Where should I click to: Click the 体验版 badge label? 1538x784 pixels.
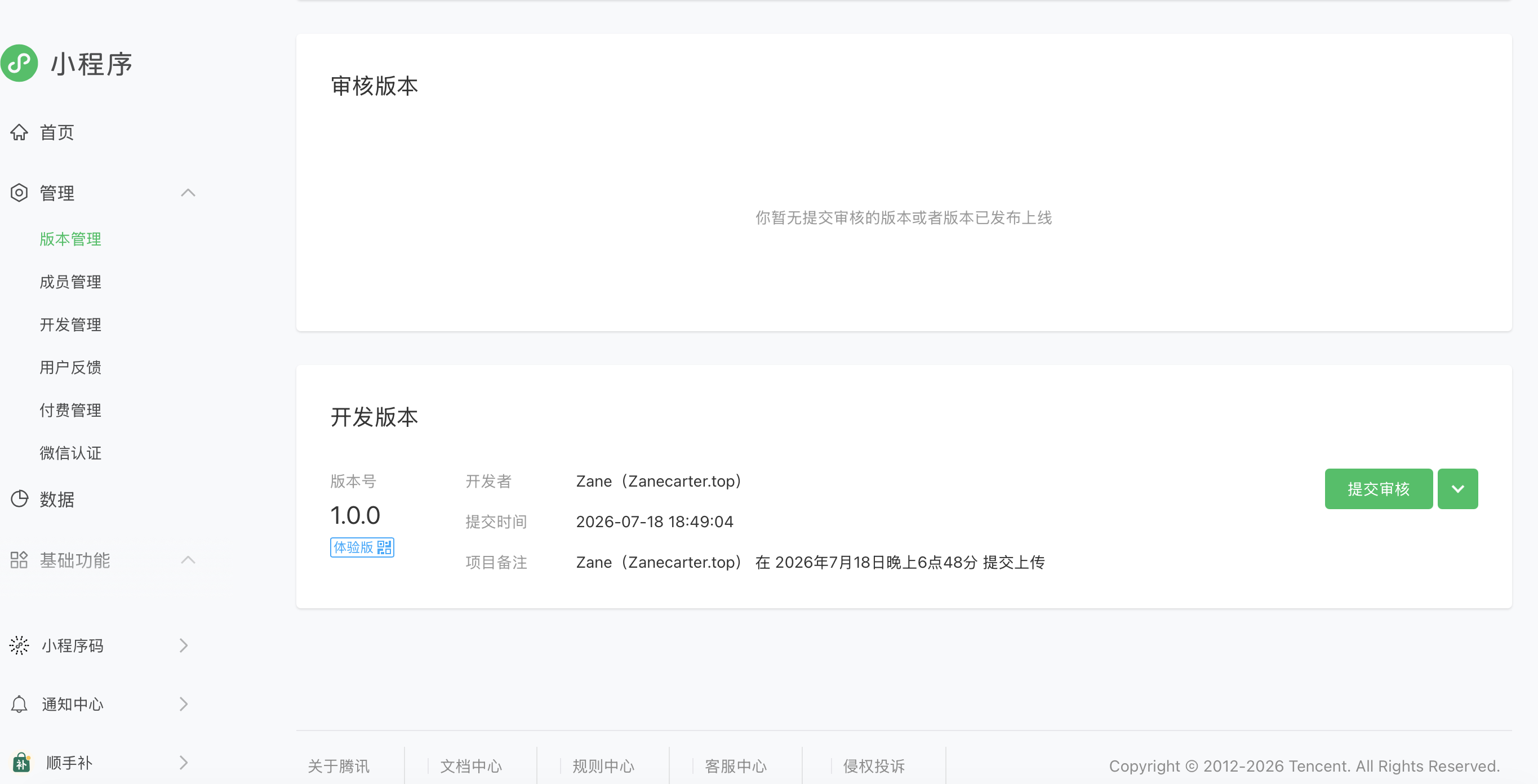click(353, 547)
